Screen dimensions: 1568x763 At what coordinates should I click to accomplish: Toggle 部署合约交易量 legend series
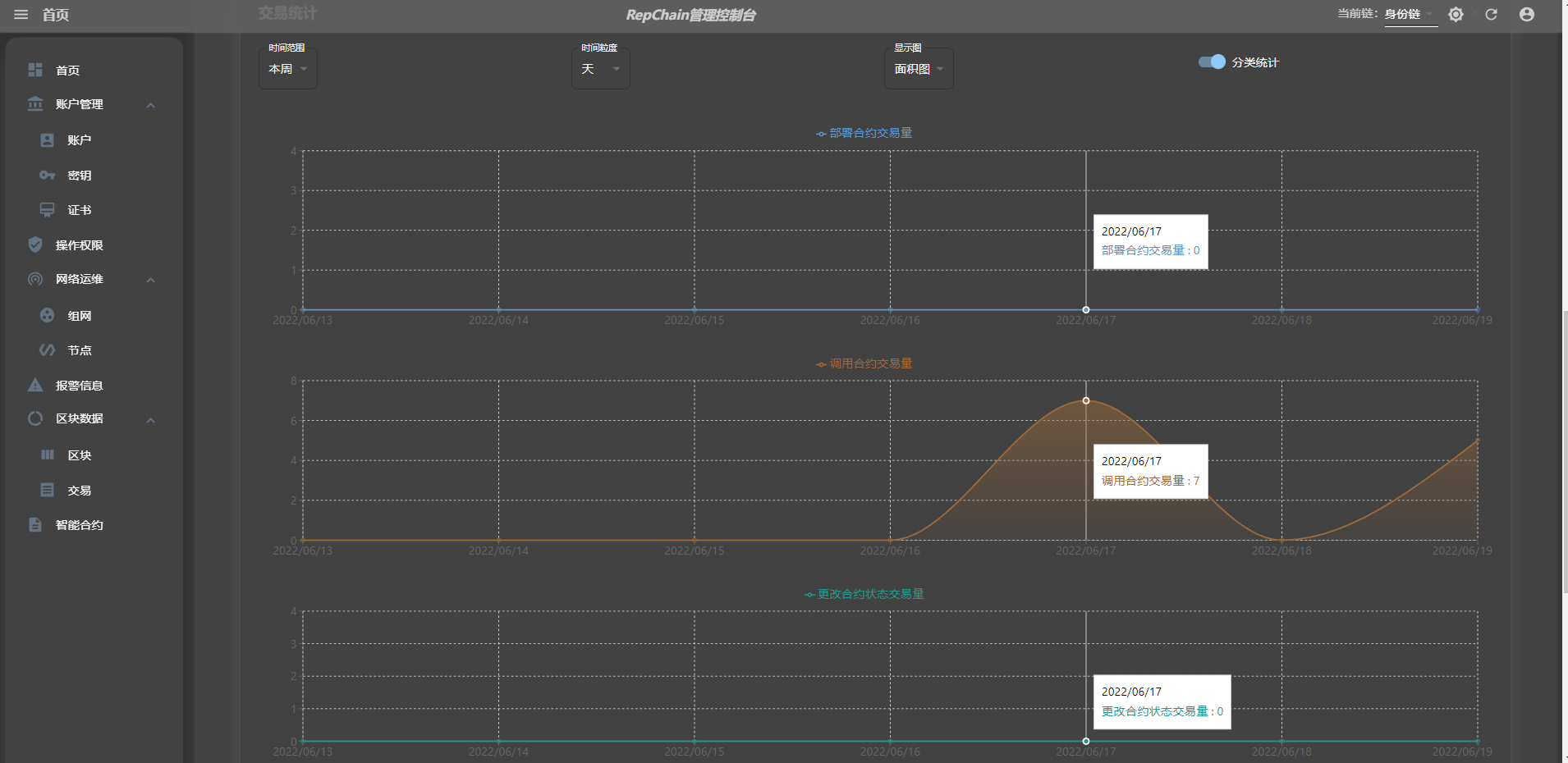(864, 133)
